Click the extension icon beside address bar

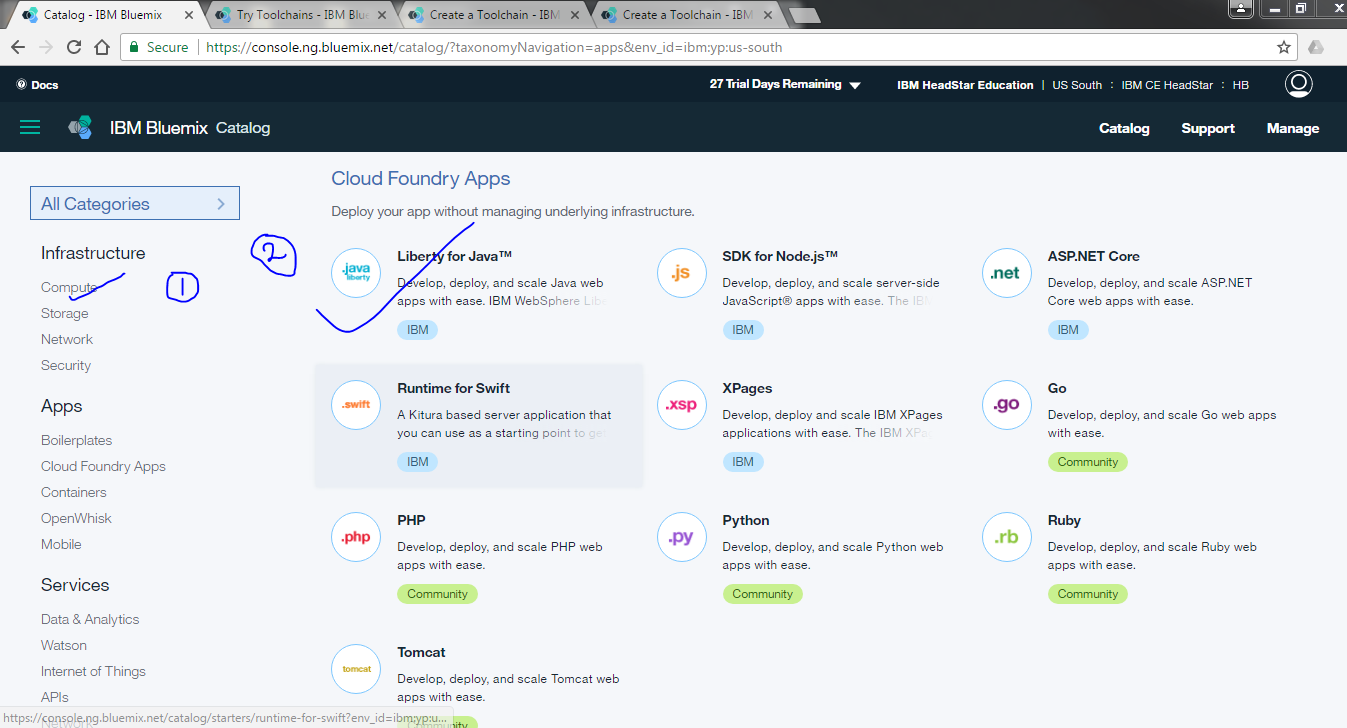pos(1316,47)
